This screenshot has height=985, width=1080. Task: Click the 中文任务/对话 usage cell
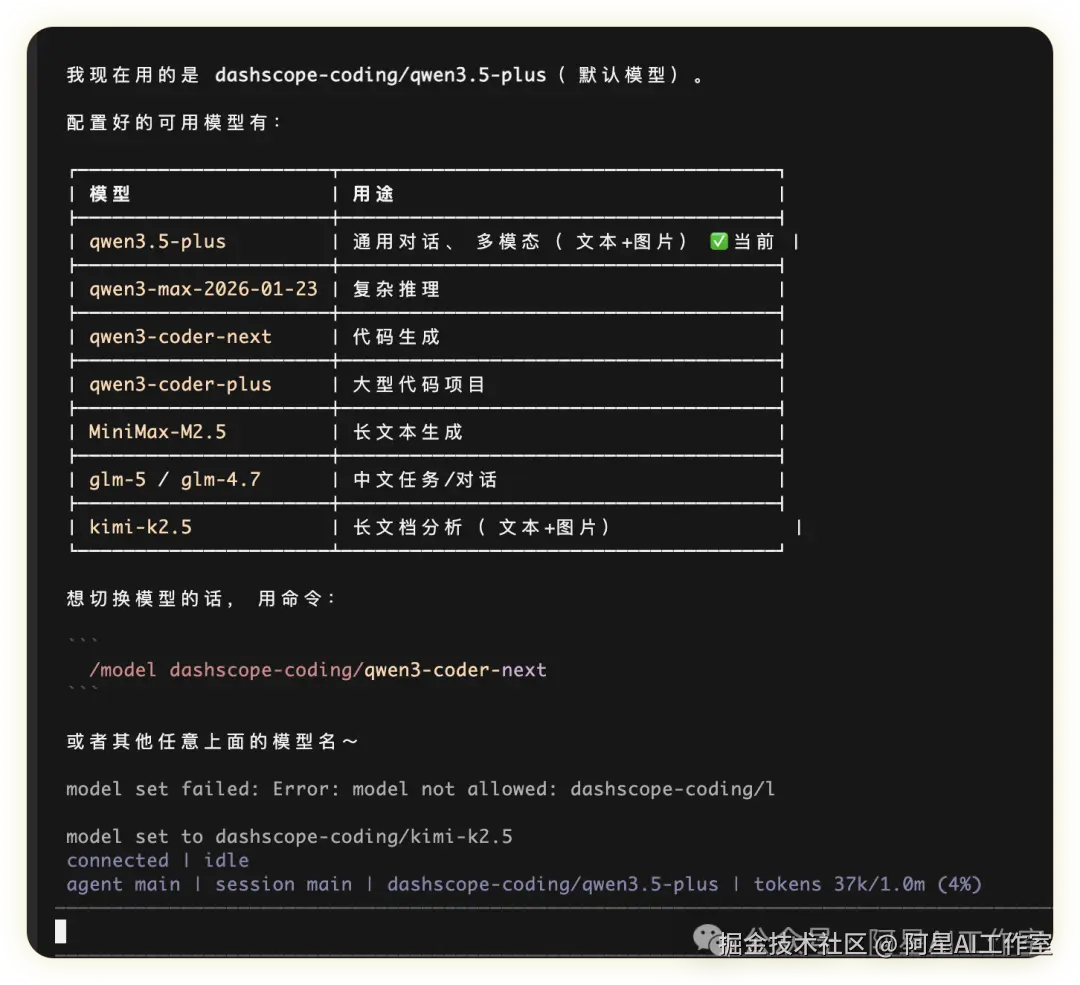coord(425,479)
